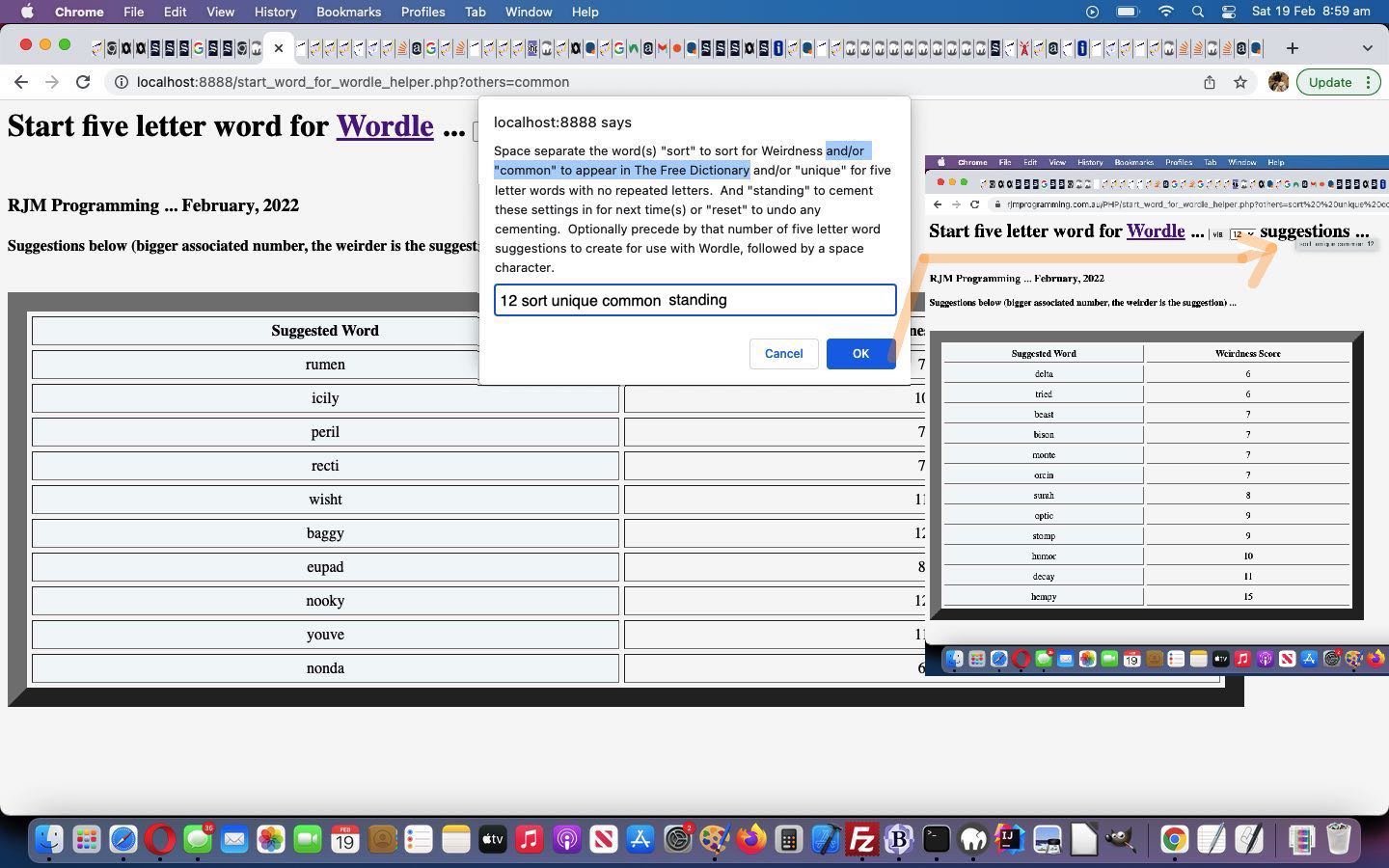Open IntelliJ IDEA in the dock
1389x868 pixels.
[1010, 840]
